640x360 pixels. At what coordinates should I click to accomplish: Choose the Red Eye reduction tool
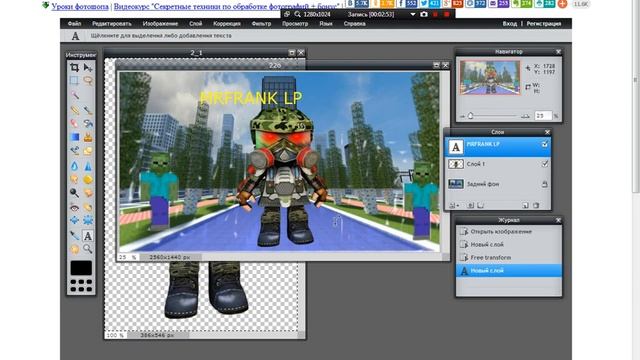(74, 208)
